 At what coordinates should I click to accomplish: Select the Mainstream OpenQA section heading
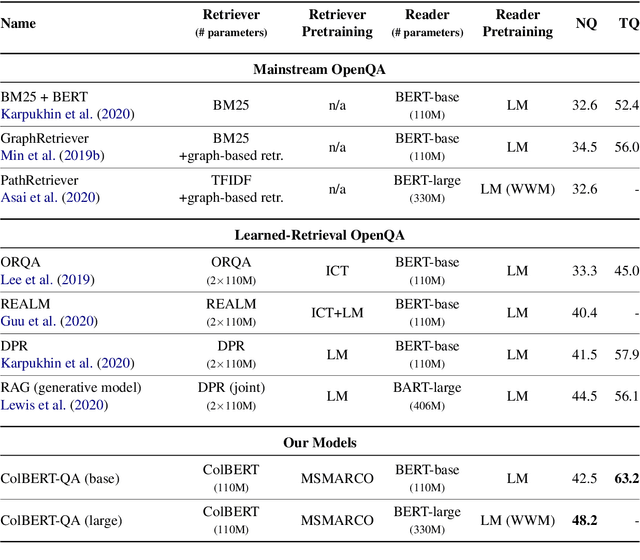[x=320, y=69]
